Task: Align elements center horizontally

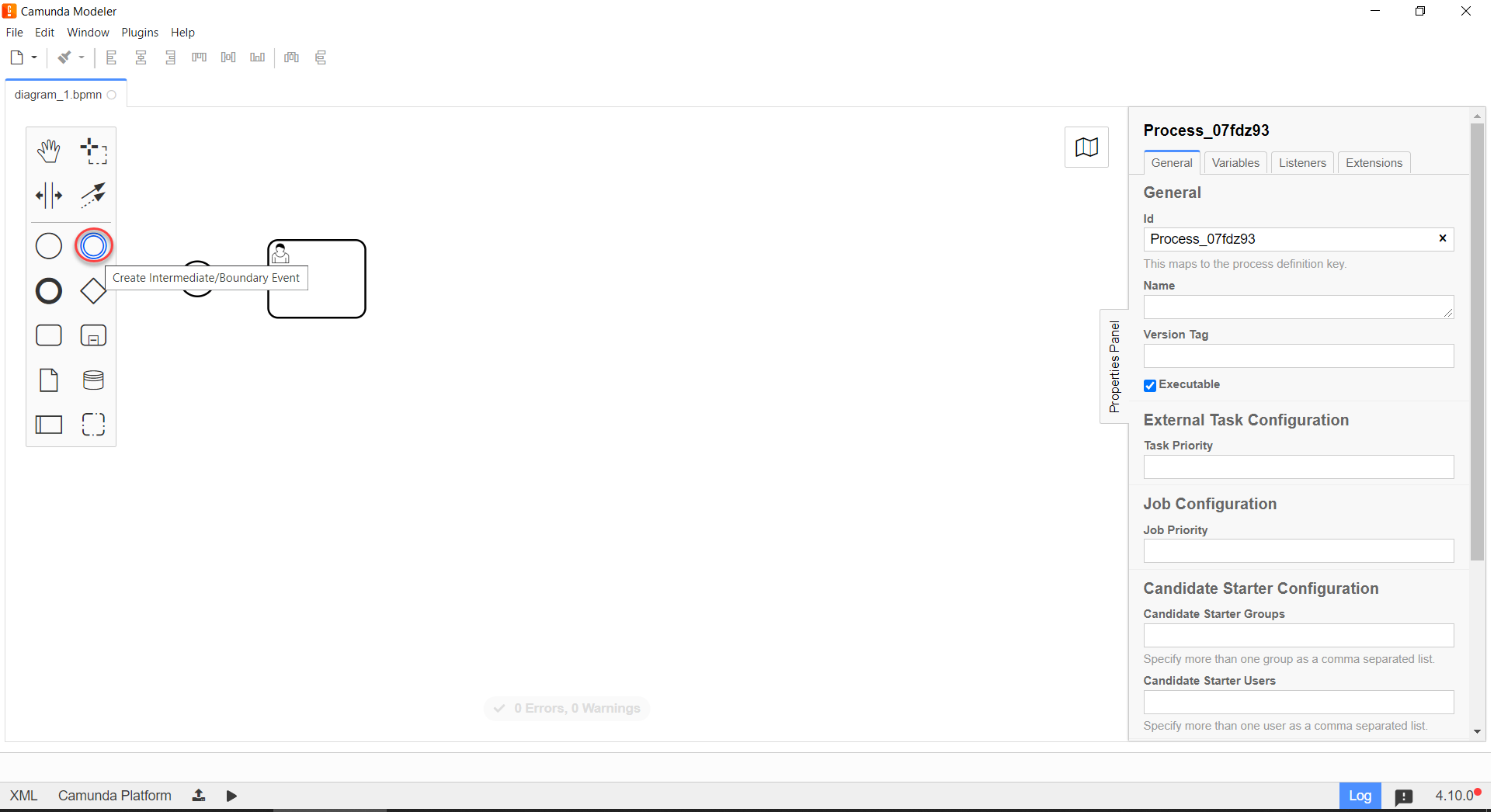Action: click(141, 57)
